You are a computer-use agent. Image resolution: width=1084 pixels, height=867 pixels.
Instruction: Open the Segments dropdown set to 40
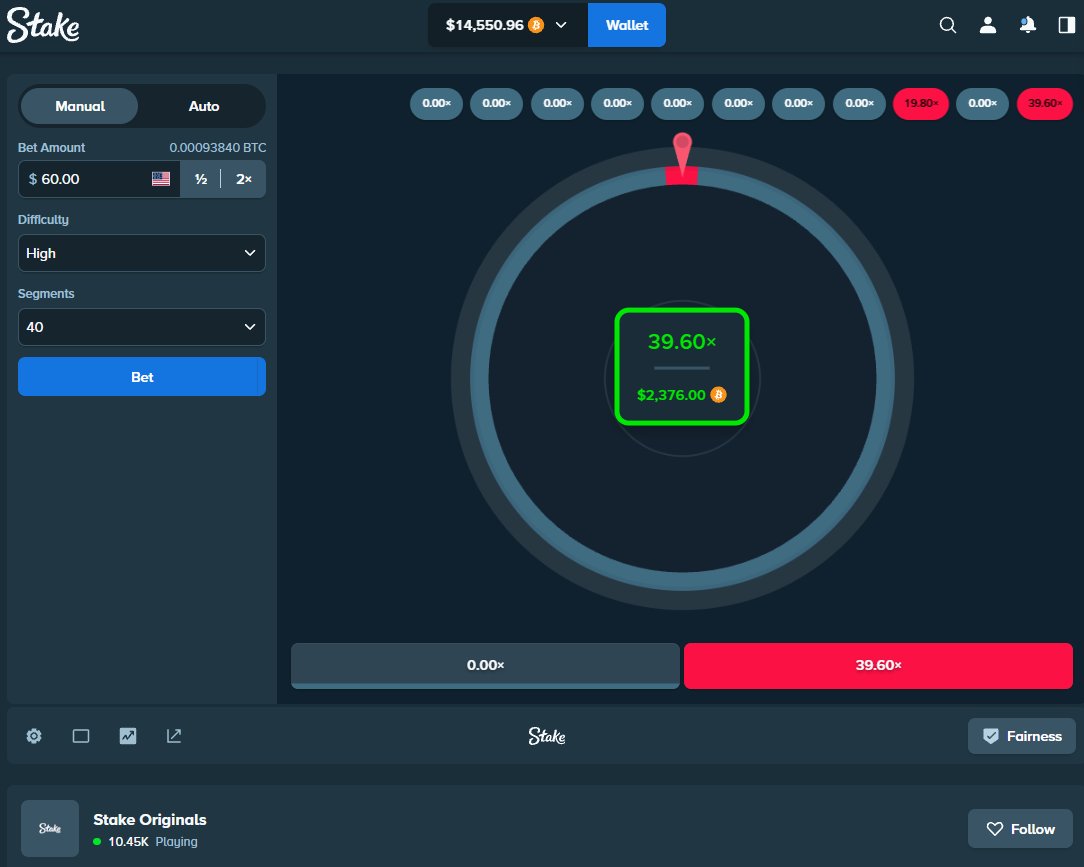tap(142, 327)
